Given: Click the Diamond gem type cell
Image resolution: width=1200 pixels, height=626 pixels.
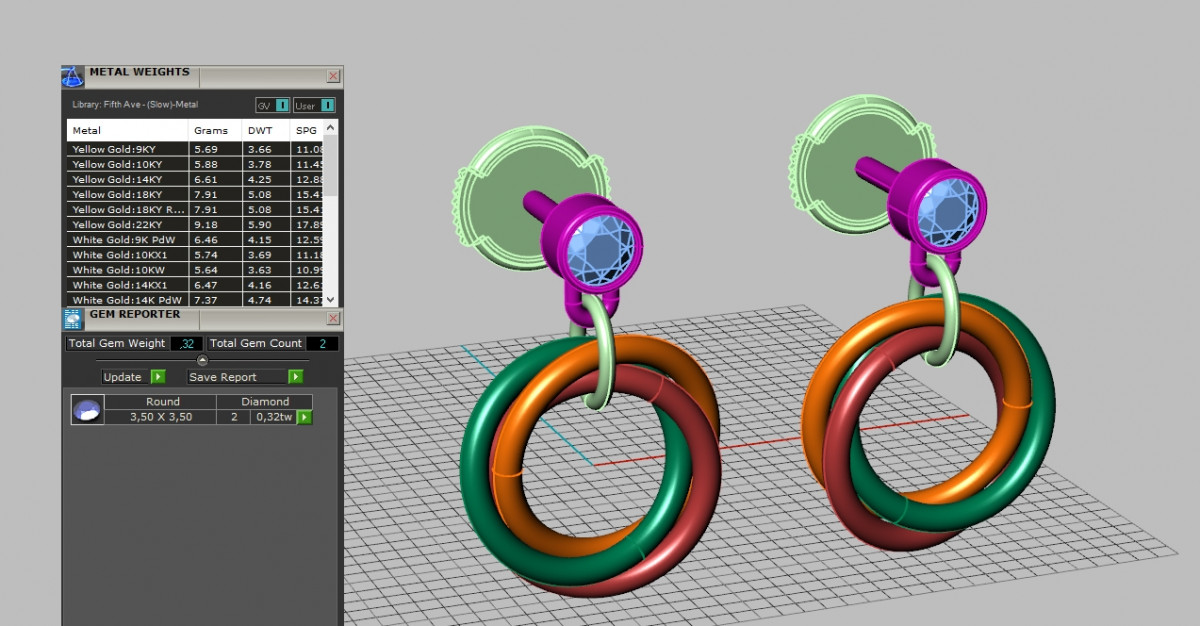Looking at the screenshot, I should 265,402.
